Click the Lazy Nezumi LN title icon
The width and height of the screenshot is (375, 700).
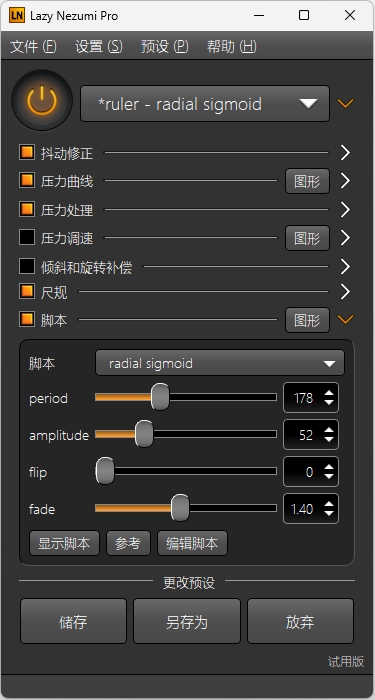pos(17,15)
